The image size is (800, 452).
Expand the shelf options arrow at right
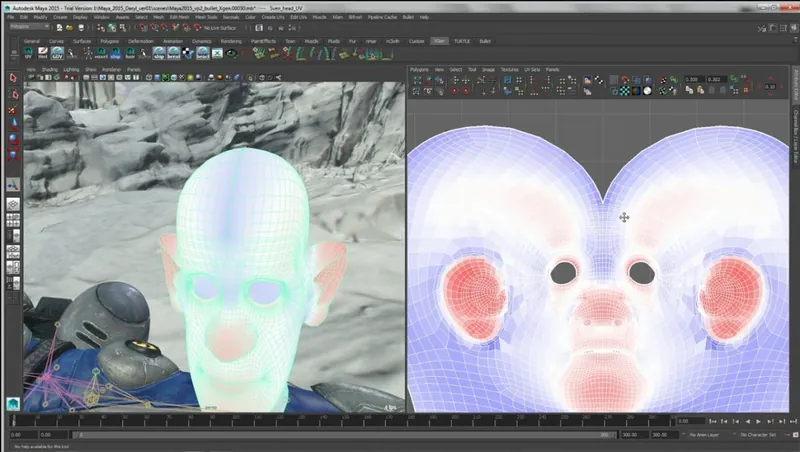pos(794,39)
